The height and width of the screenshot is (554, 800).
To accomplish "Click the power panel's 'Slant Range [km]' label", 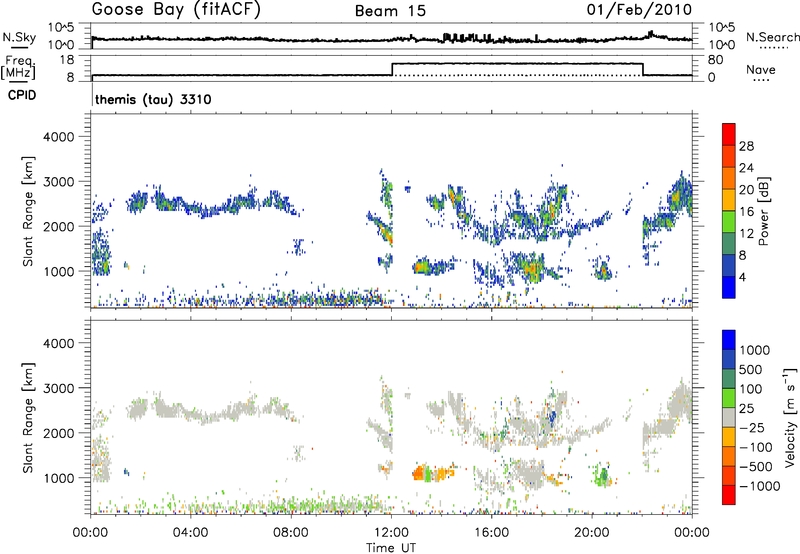I will pyautogui.click(x=28, y=211).
